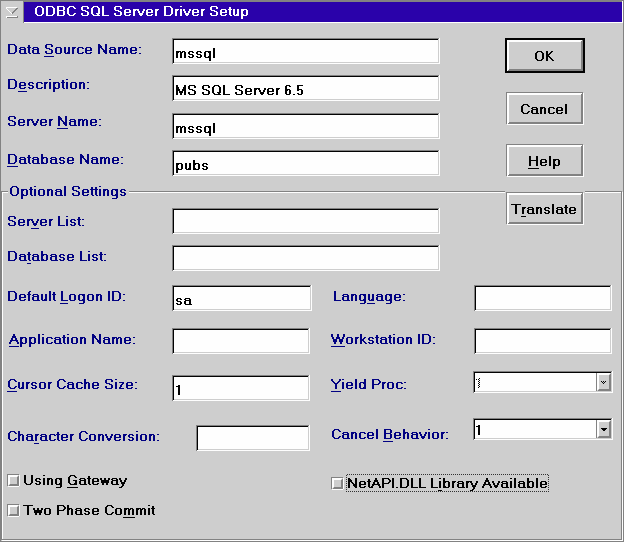624x542 pixels.
Task: Select the Default Logon ID field
Action: [x=242, y=298]
